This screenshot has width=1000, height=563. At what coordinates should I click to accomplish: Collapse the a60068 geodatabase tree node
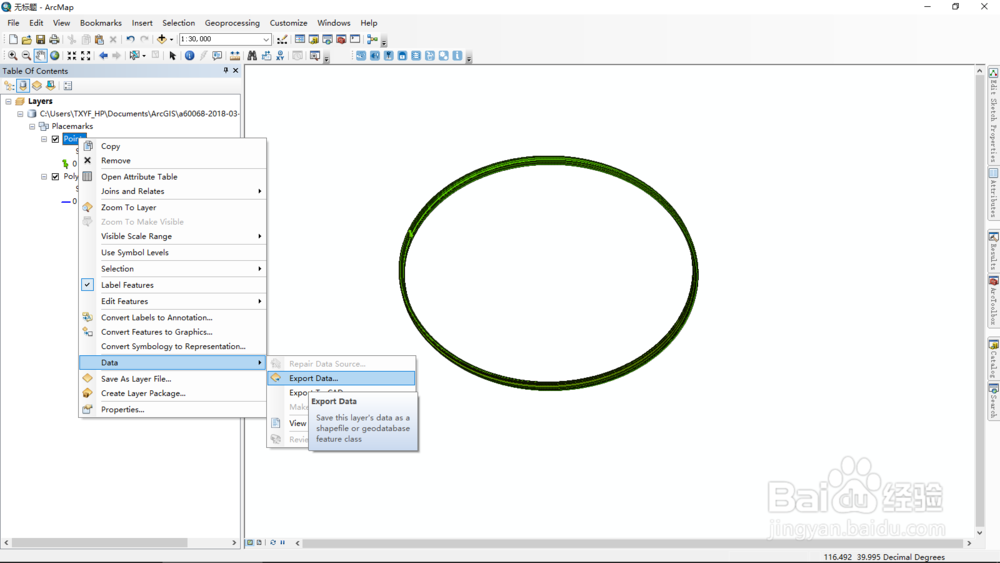[x=20, y=114]
